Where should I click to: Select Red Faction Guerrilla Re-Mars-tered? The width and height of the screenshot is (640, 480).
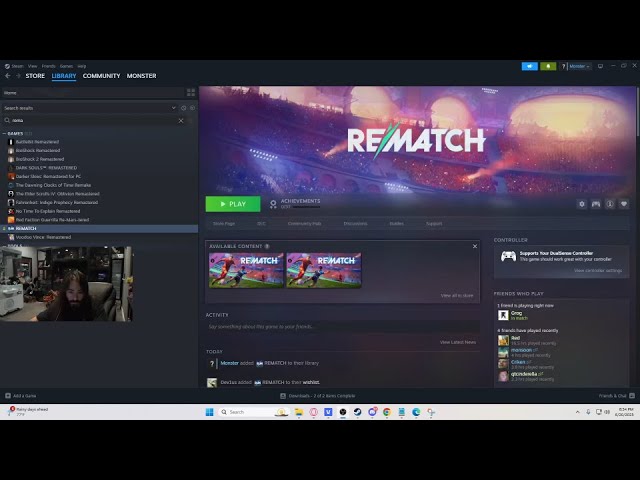52,220
